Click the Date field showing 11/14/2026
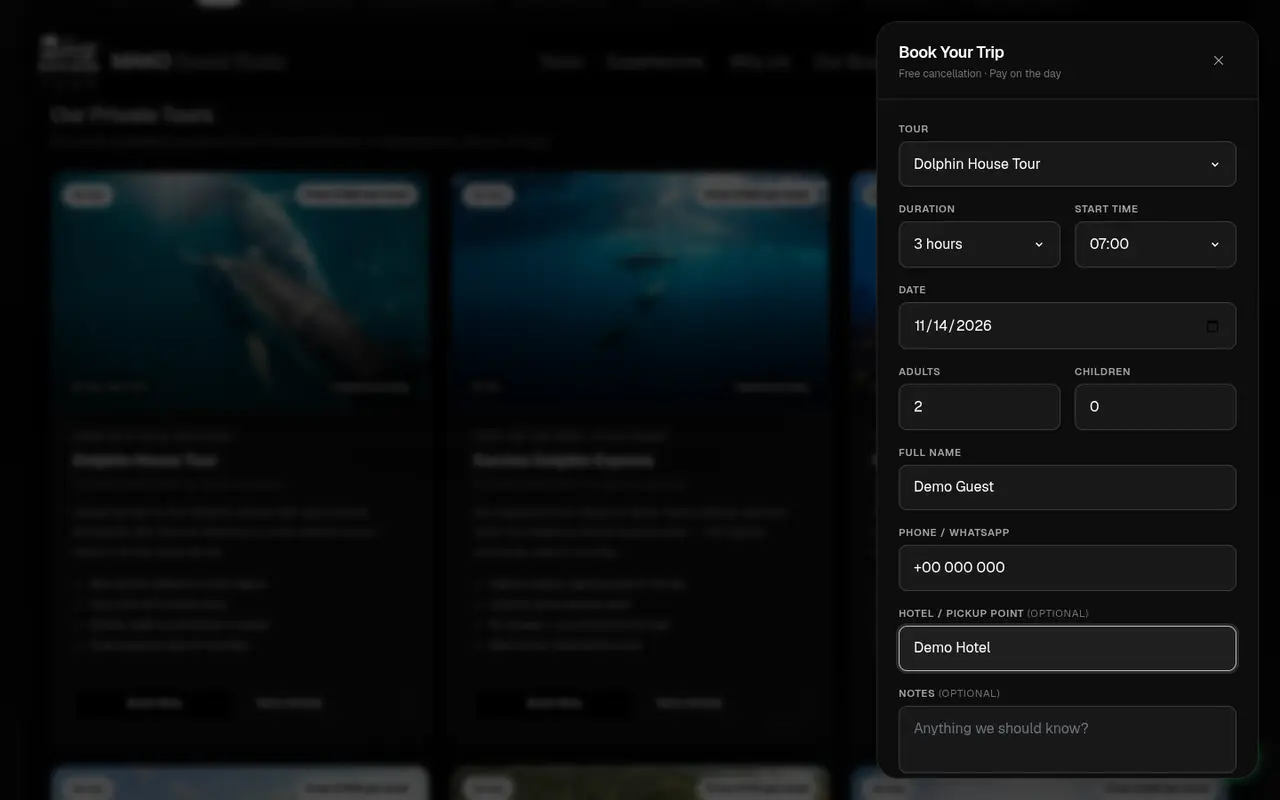The image size is (1280, 800). 1067,326
